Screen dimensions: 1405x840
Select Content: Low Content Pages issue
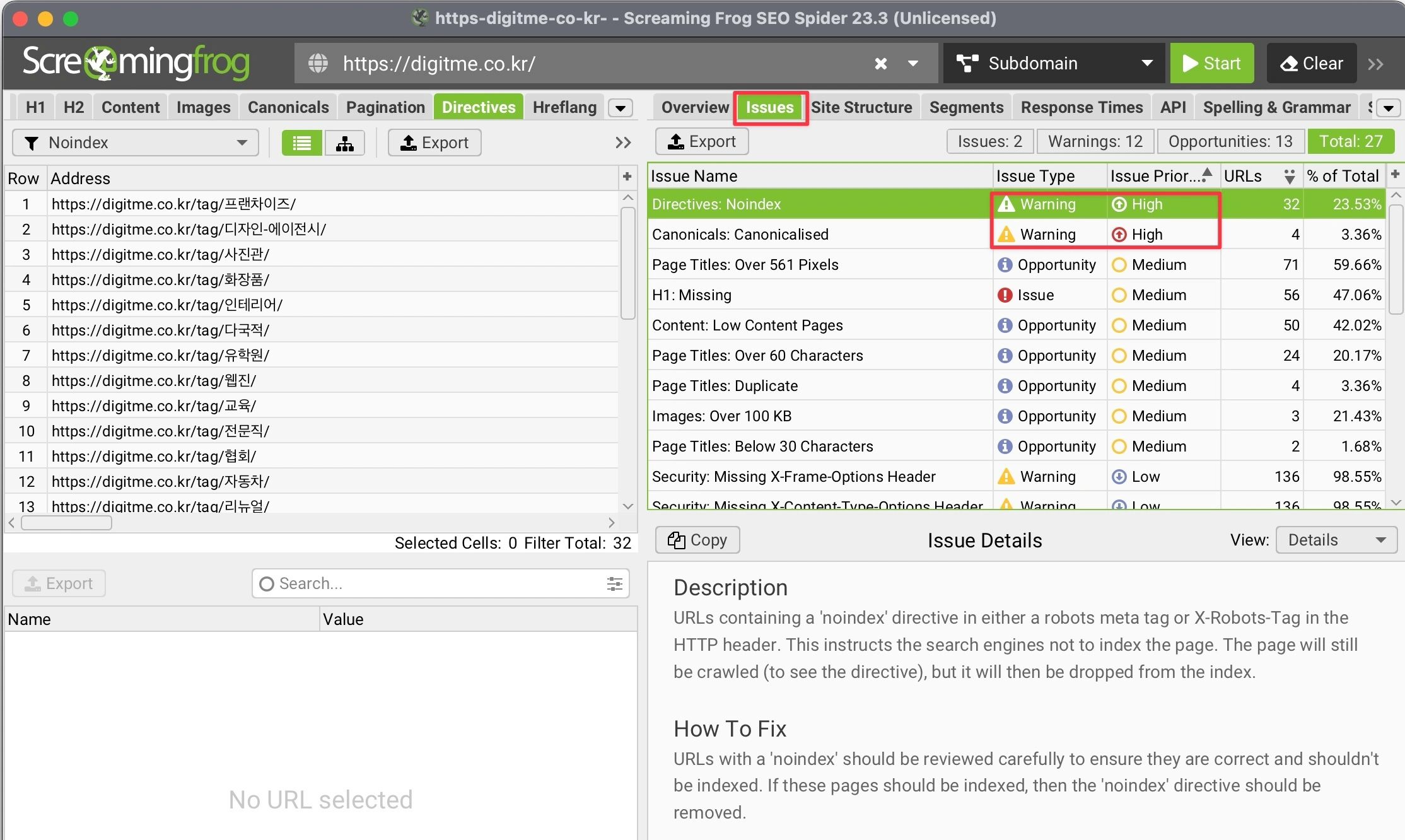tap(1016, 325)
